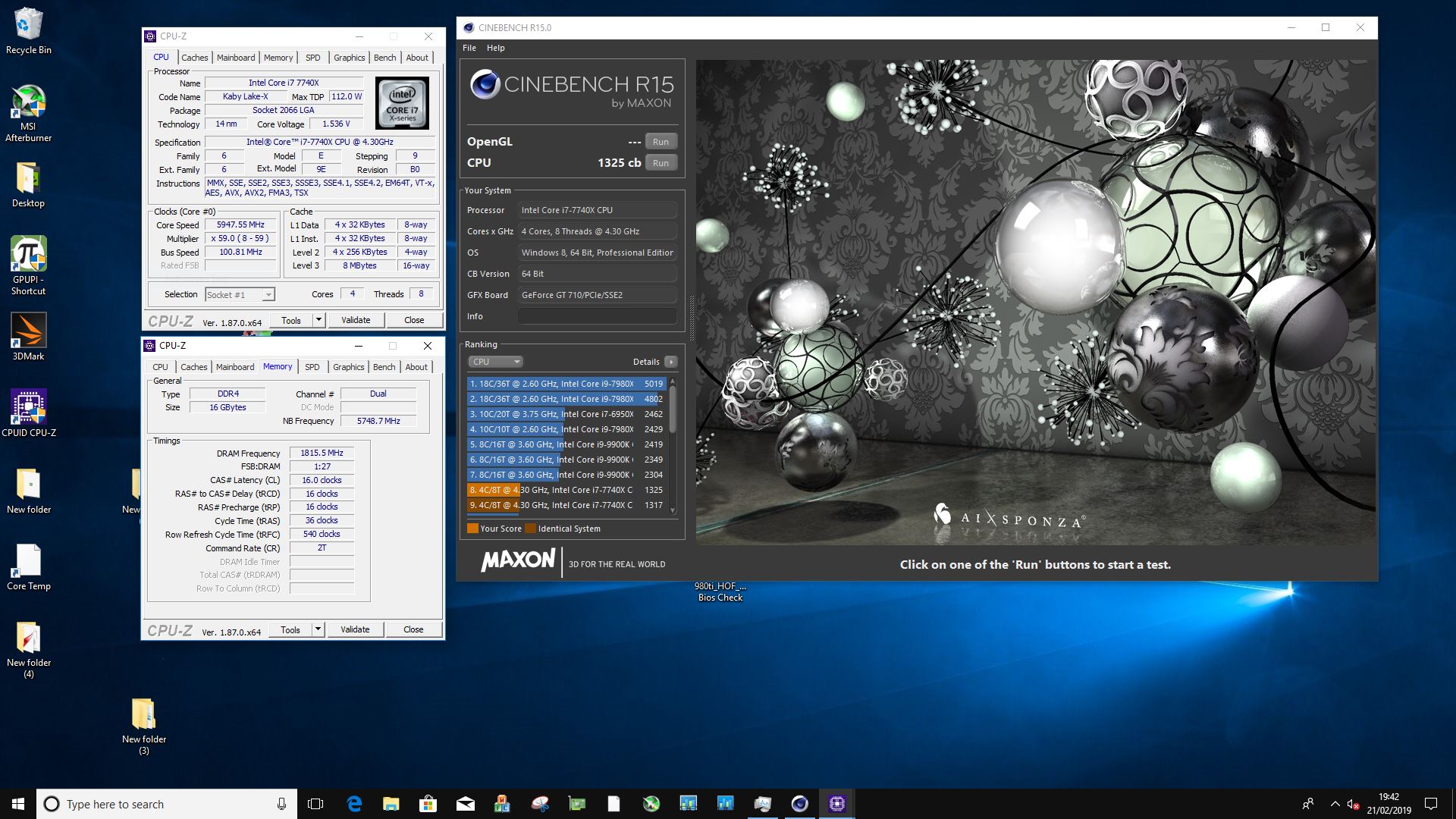Click Validate in the top CPU-Z window
This screenshot has height=819, width=1456.
[356, 320]
